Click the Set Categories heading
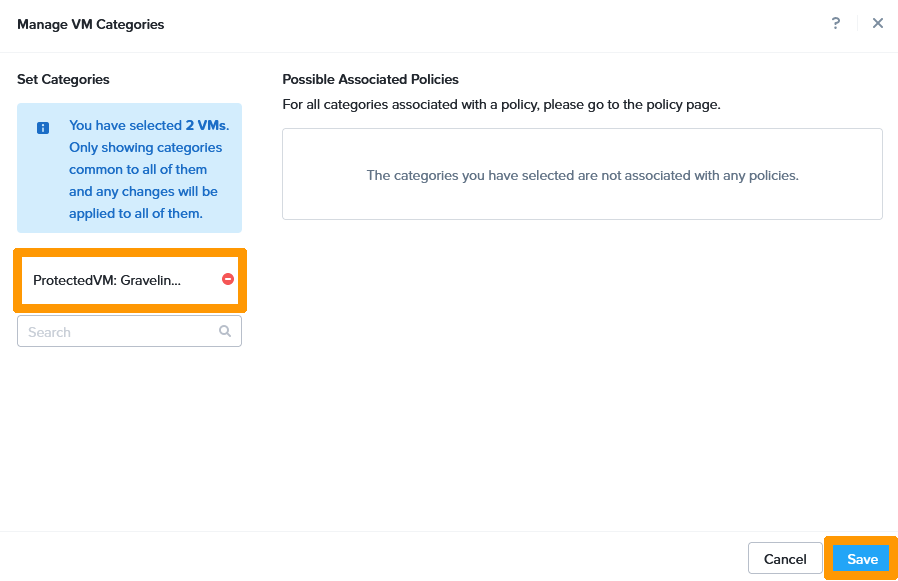The height and width of the screenshot is (581, 898). tap(63, 79)
